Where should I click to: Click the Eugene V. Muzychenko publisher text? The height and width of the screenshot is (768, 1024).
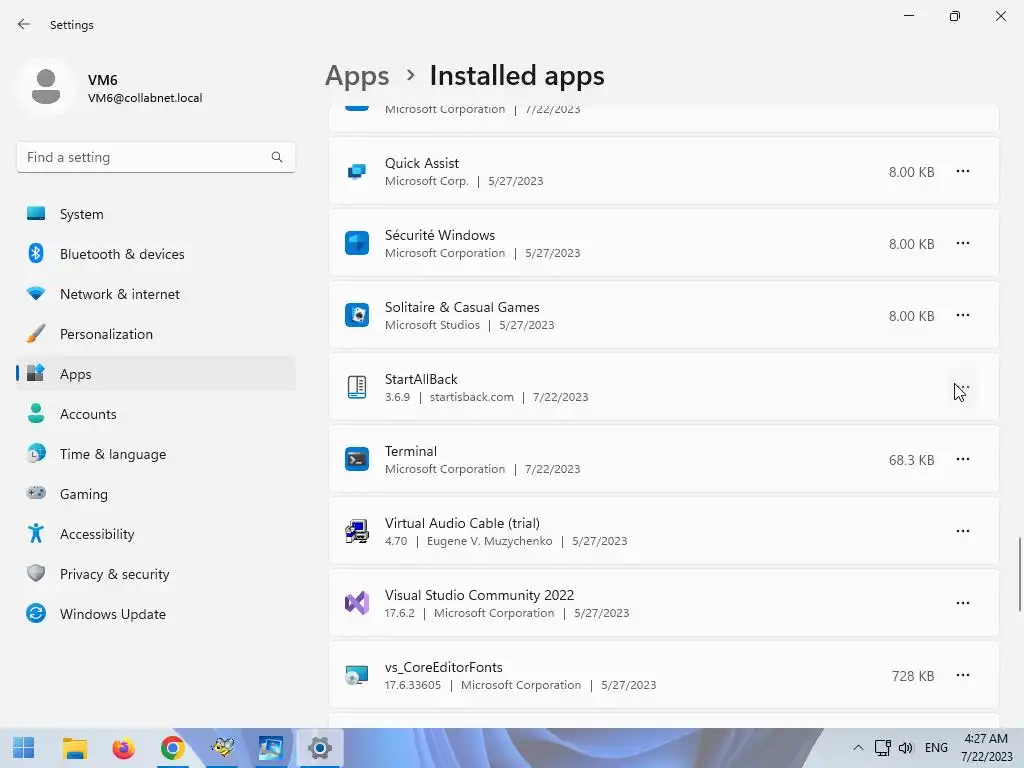pyautogui.click(x=490, y=541)
